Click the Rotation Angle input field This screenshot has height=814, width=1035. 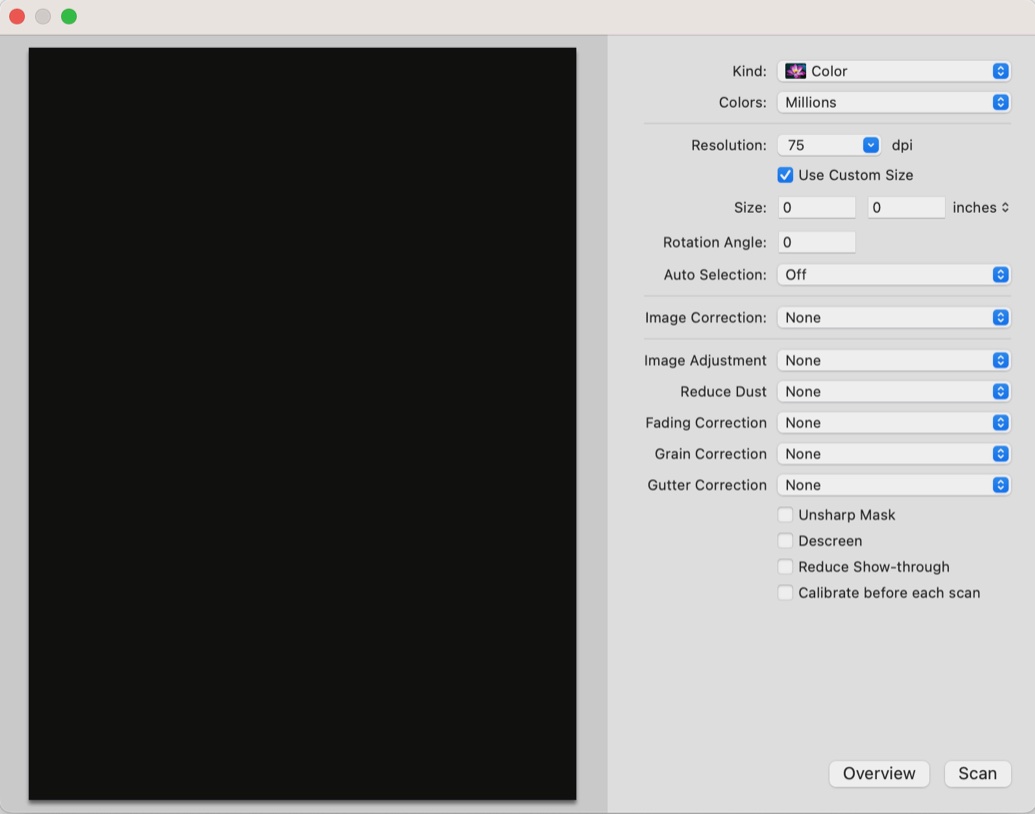pos(817,242)
